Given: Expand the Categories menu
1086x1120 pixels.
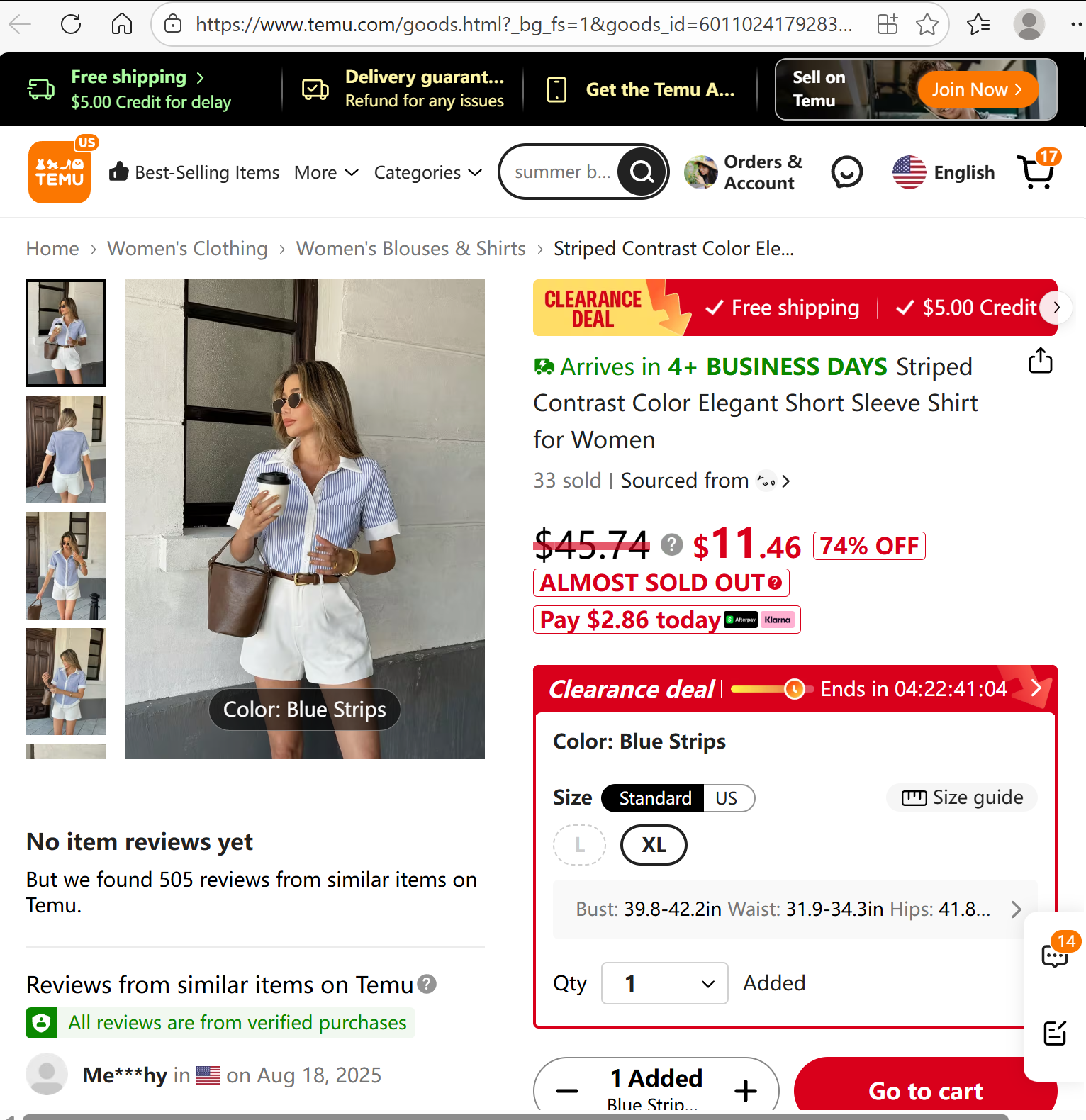Looking at the screenshot, I should coord(428,172).
